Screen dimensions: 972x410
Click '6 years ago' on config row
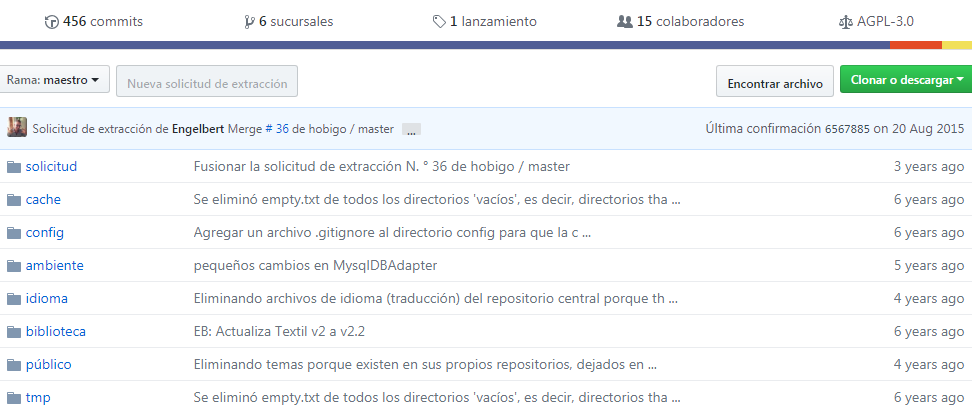(x=929, y=233)
